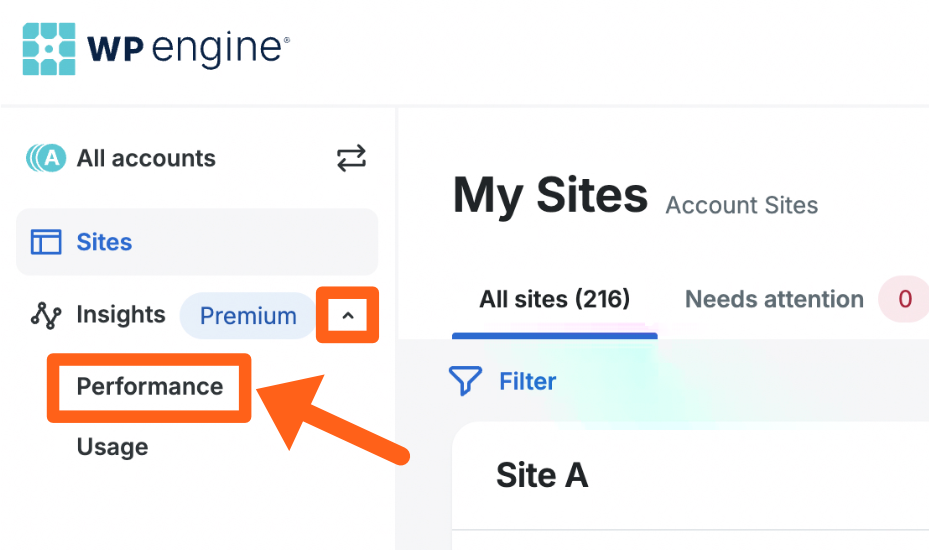
Task: Click the Filter funnel icon
Action: pyautogui.click(x=465, y=381)
